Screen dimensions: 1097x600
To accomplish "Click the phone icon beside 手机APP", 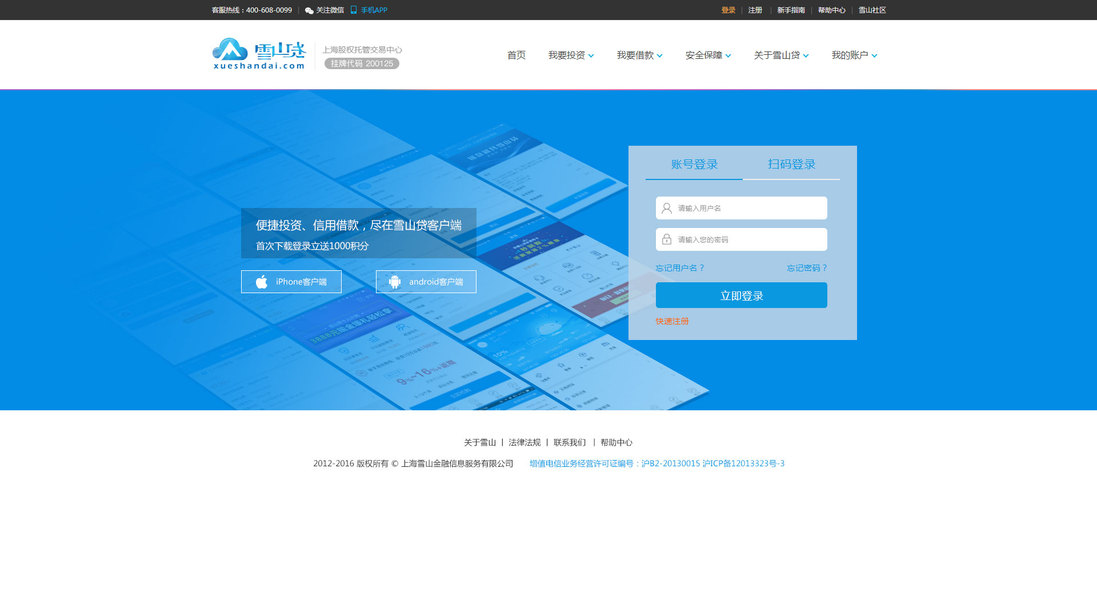I will [353, 10].
